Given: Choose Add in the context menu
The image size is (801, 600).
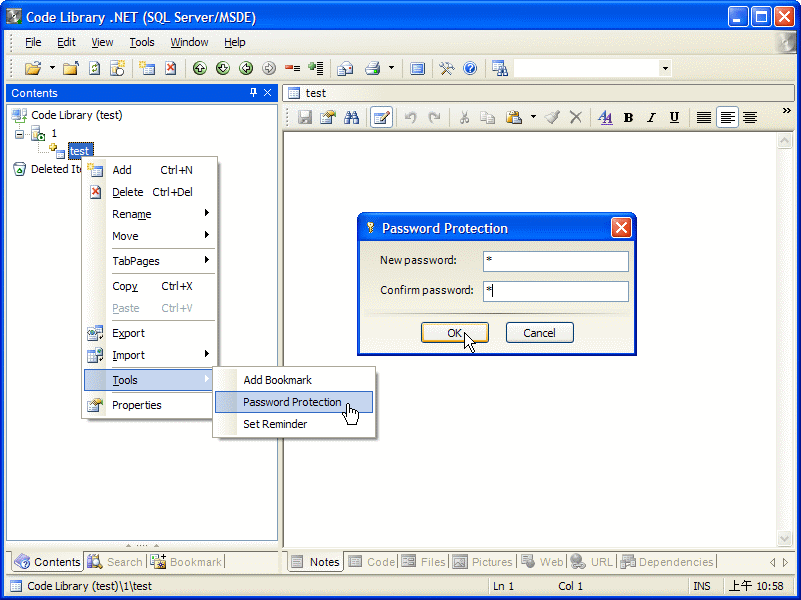Looking at the screenshot, I should point(149,170).
